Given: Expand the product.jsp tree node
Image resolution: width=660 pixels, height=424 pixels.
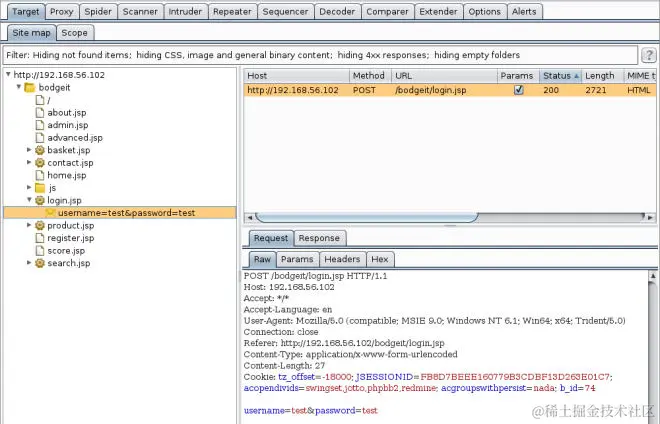Looking at the screenshot, I should [x=29, y=225].
